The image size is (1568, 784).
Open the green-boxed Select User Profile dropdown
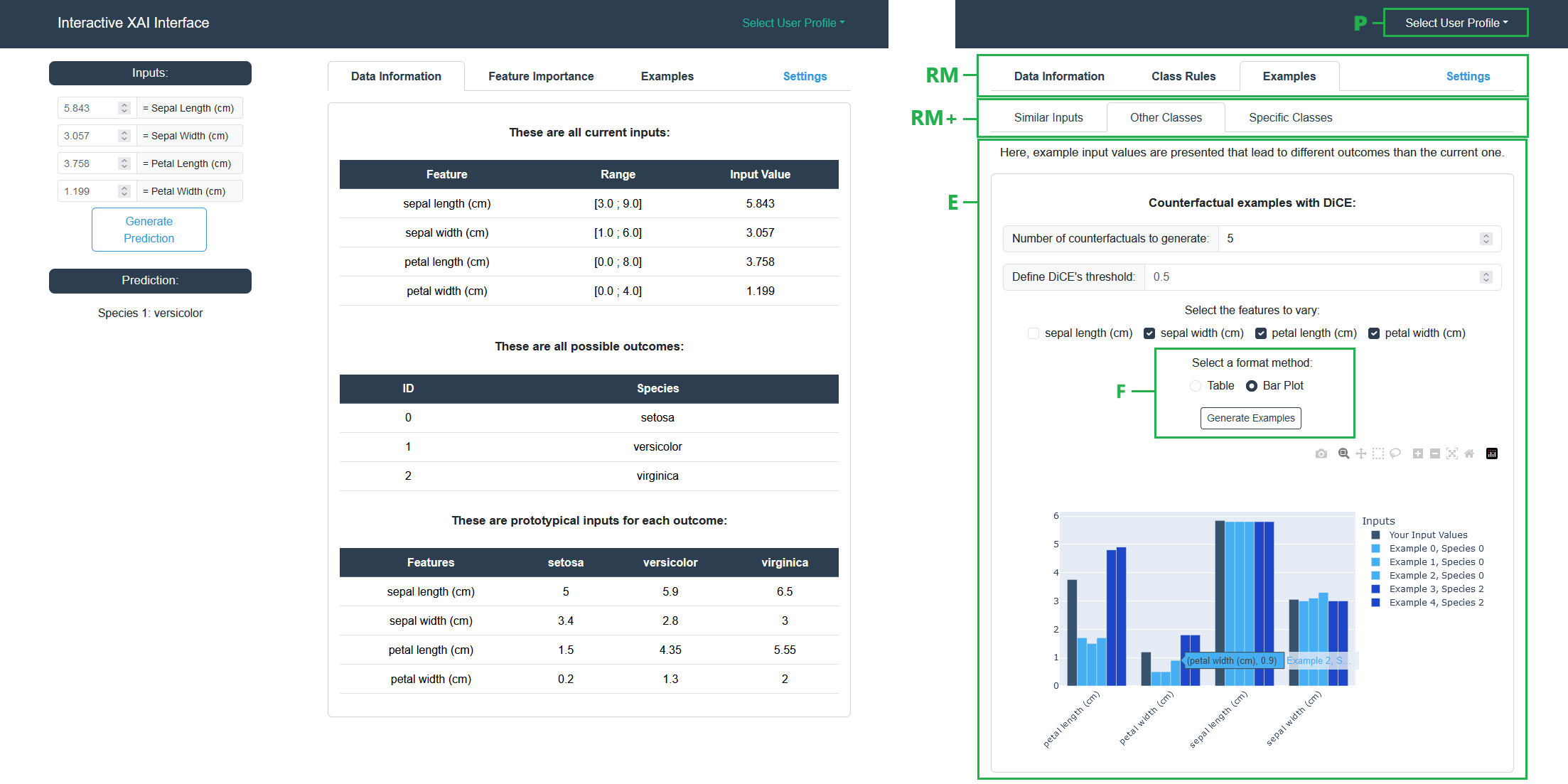tap(1456, 23)
